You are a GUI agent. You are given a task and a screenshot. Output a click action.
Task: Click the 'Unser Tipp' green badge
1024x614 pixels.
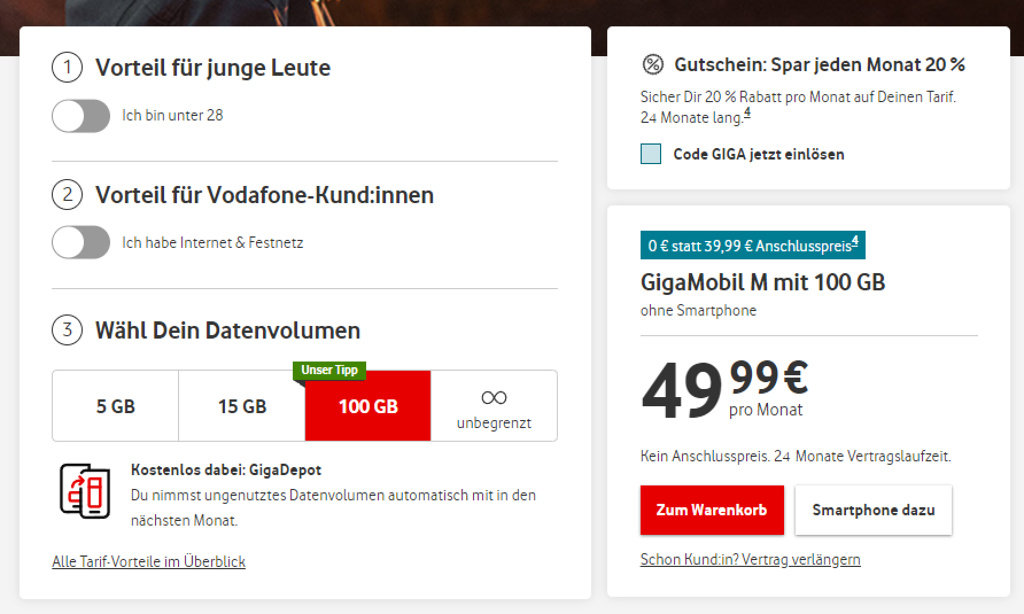[x=330, y=370]
